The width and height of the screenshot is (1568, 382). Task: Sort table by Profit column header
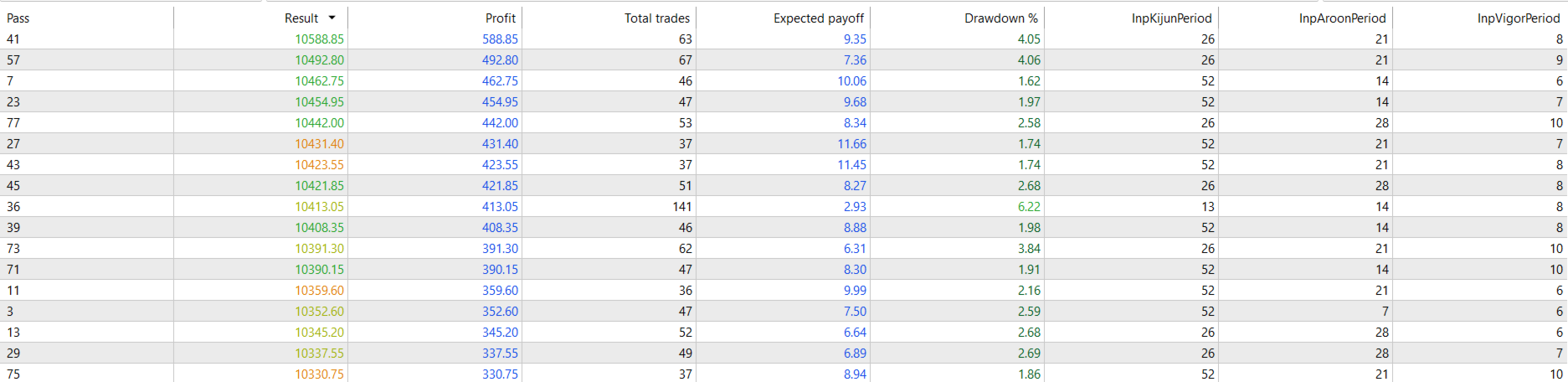pyautogui.click(x=500, y=18)
